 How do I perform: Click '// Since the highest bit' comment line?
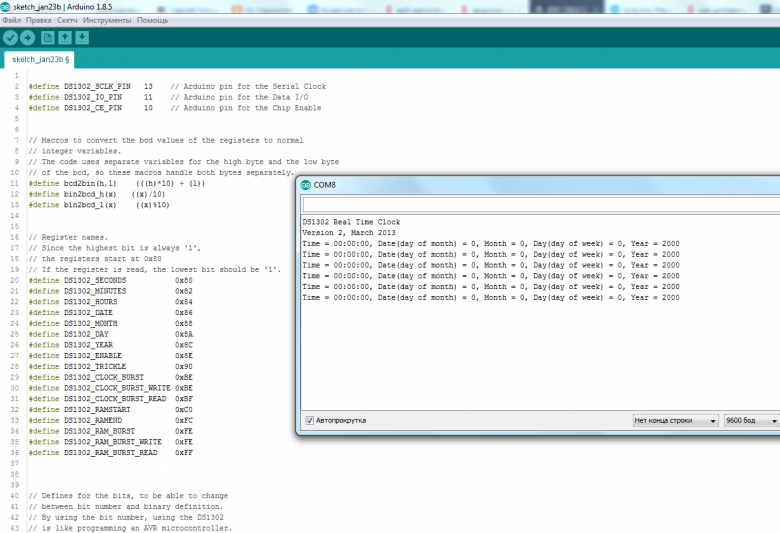(114, 248)
